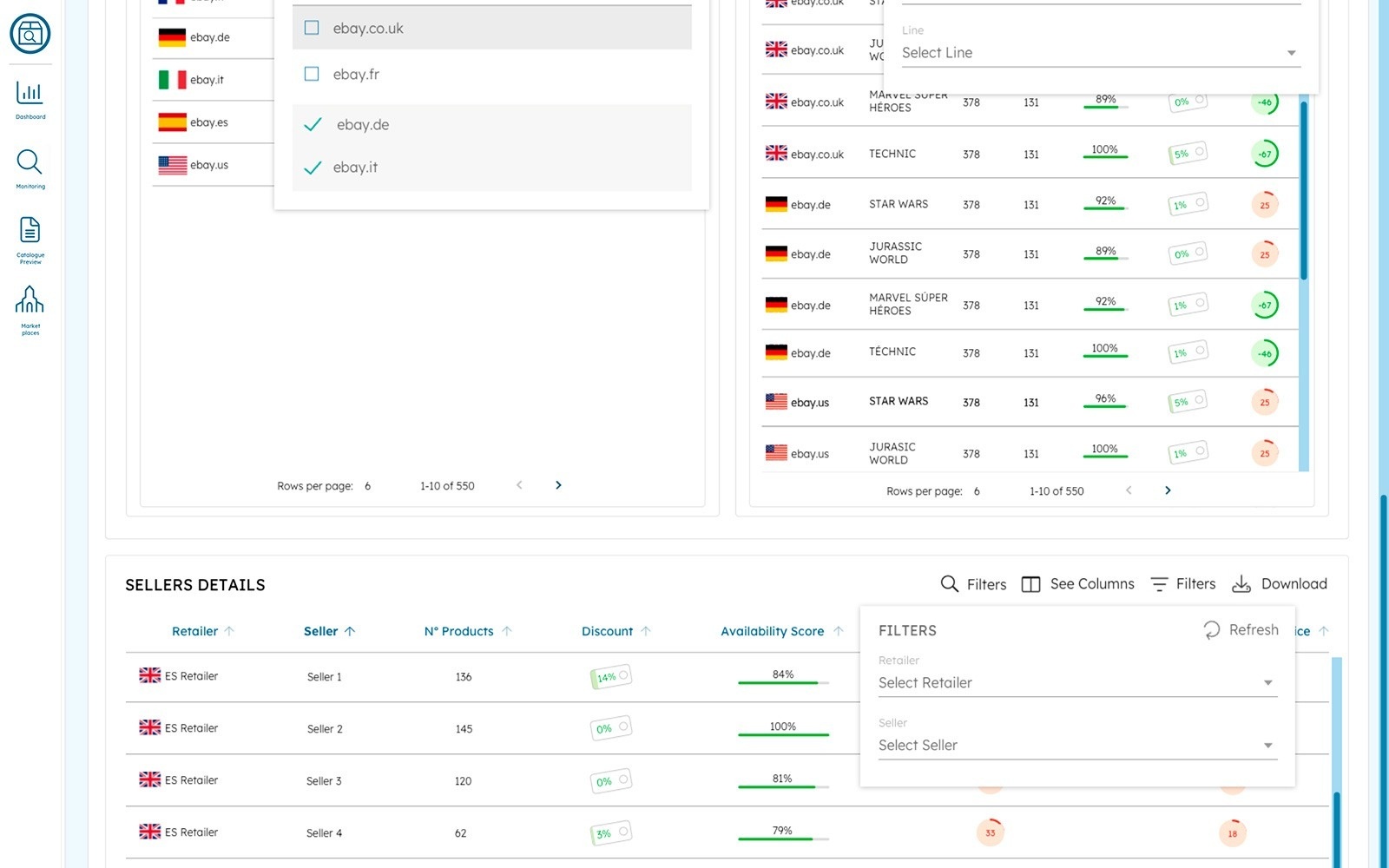Go to previous page in left table
This screenshot has width=1389, height=868.
pos(519,485)
